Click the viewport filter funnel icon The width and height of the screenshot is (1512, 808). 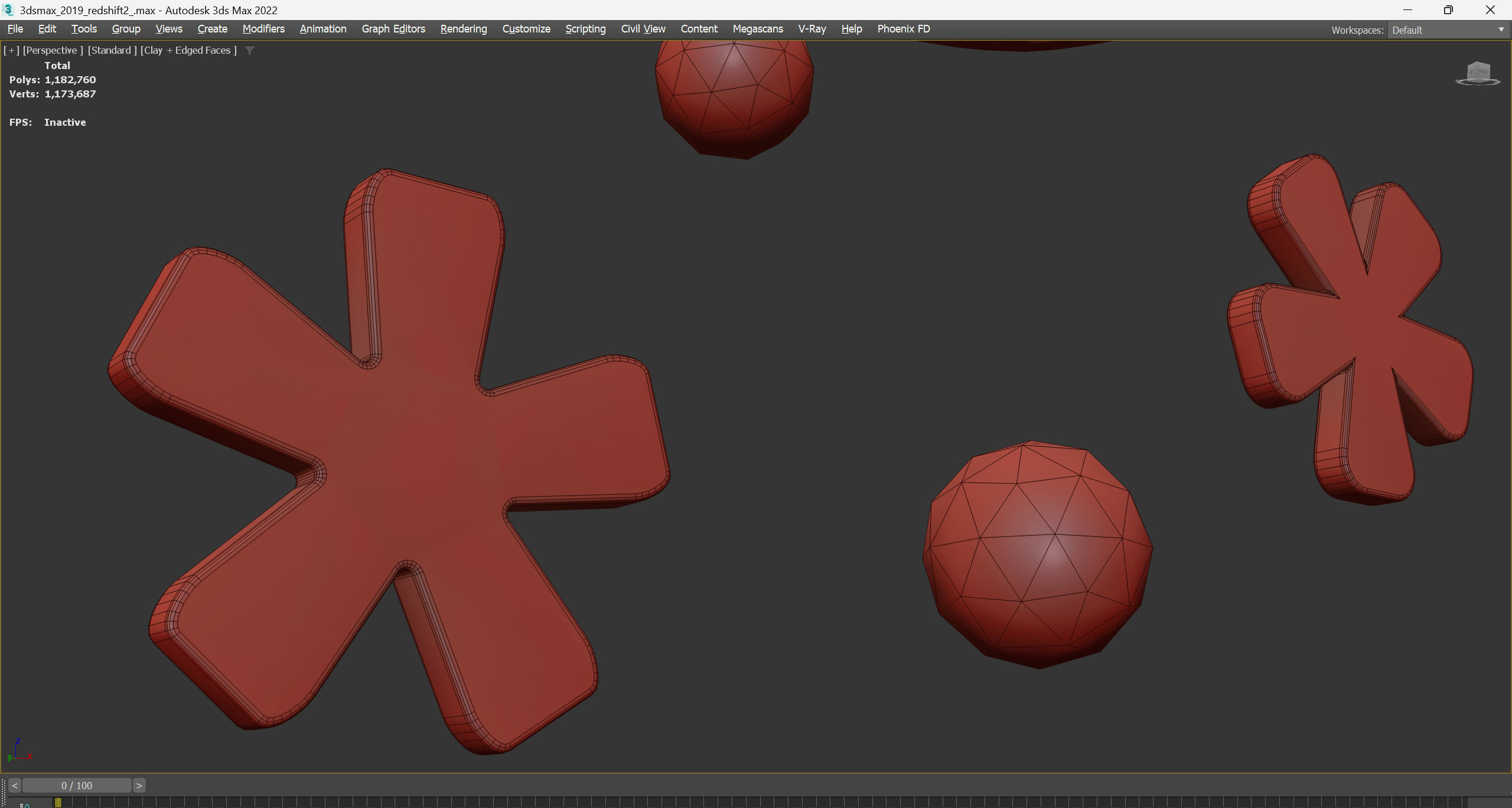(250, 51)
